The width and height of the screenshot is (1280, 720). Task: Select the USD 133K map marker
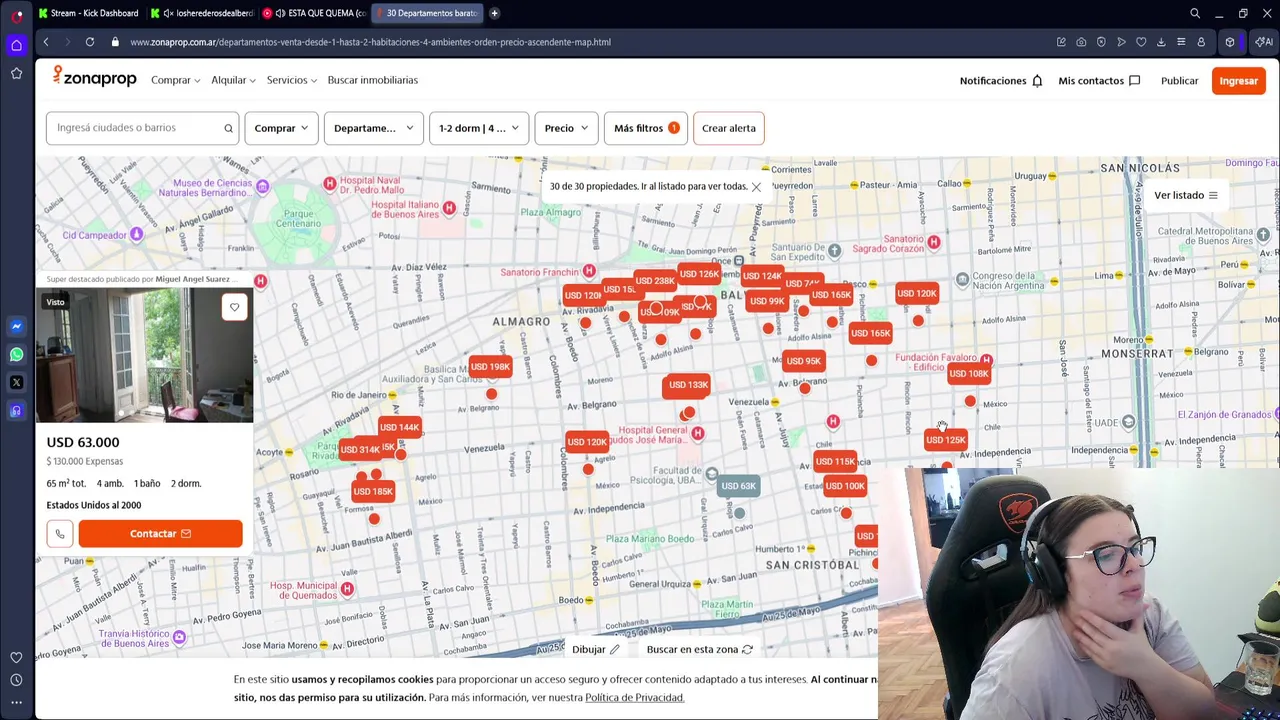[687, 385]
